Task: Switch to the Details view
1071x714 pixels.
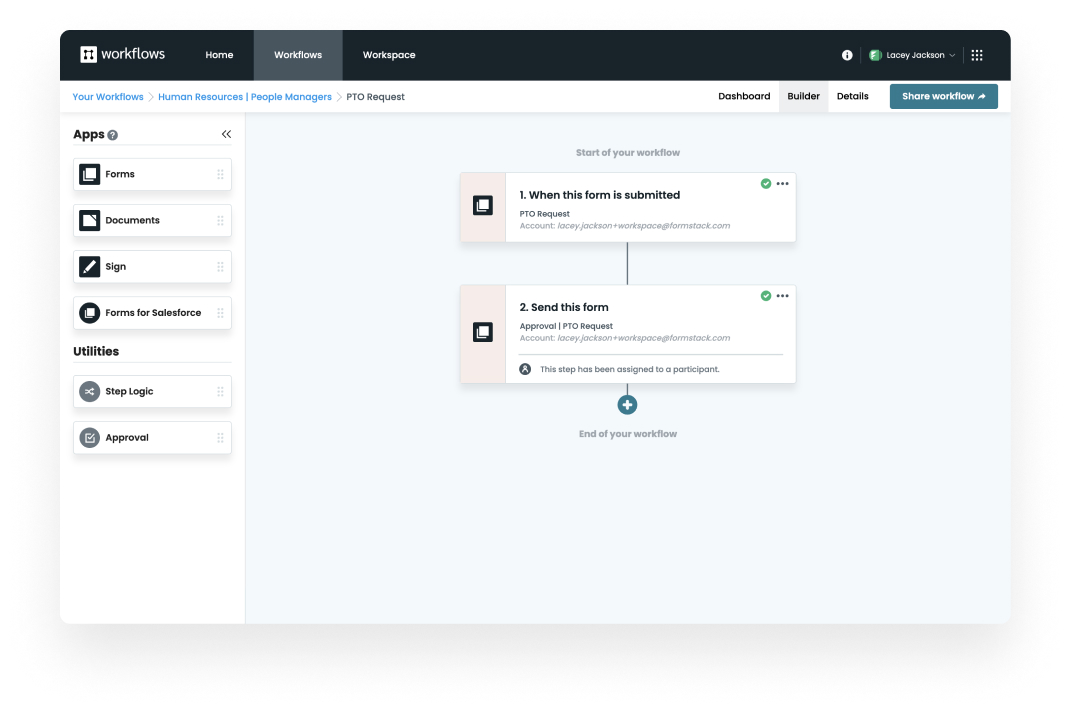Action: pos(852,96)
